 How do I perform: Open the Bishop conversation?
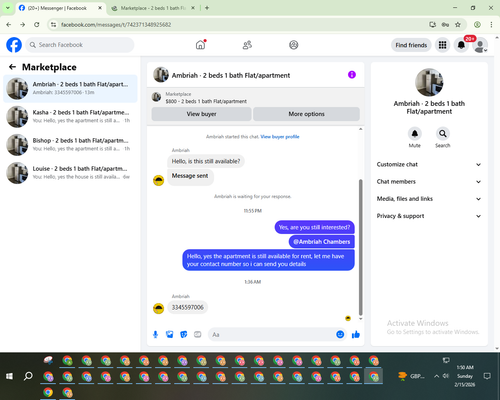pyautogui.click(x=70, y=145)
